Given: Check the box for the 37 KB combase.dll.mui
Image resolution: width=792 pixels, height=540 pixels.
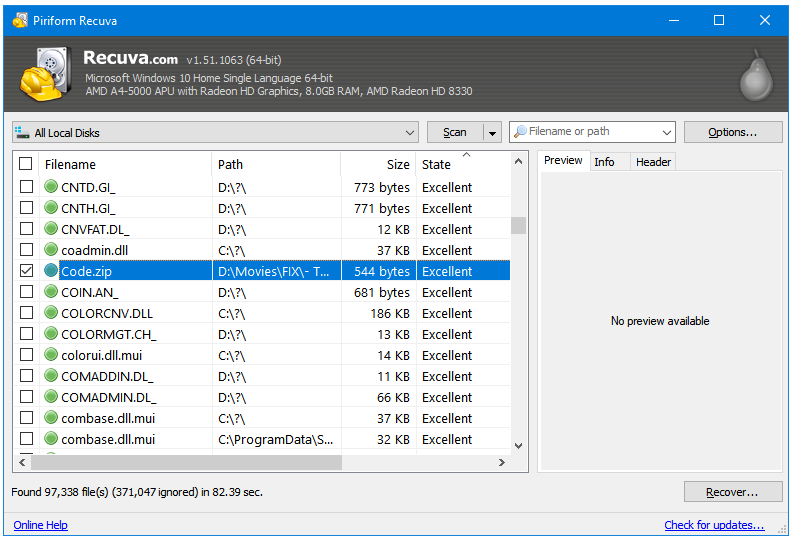Looking at the screenshot, I should coord(26,418).
